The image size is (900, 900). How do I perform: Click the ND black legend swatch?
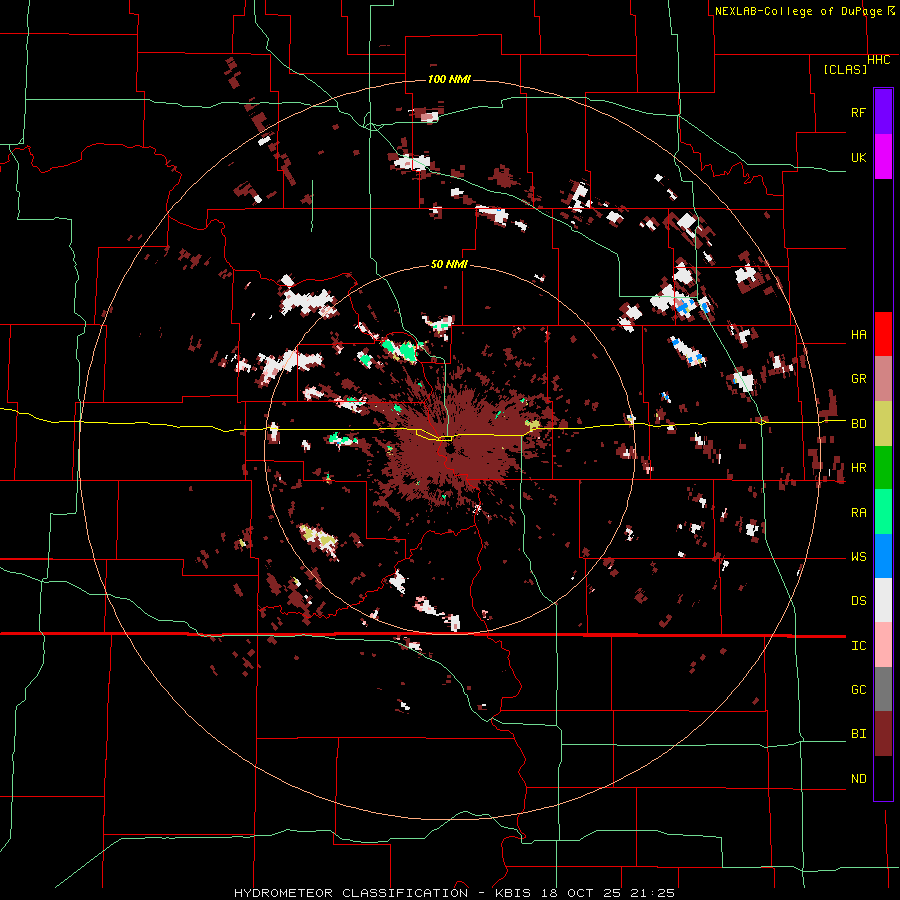[x=883, y=778]
